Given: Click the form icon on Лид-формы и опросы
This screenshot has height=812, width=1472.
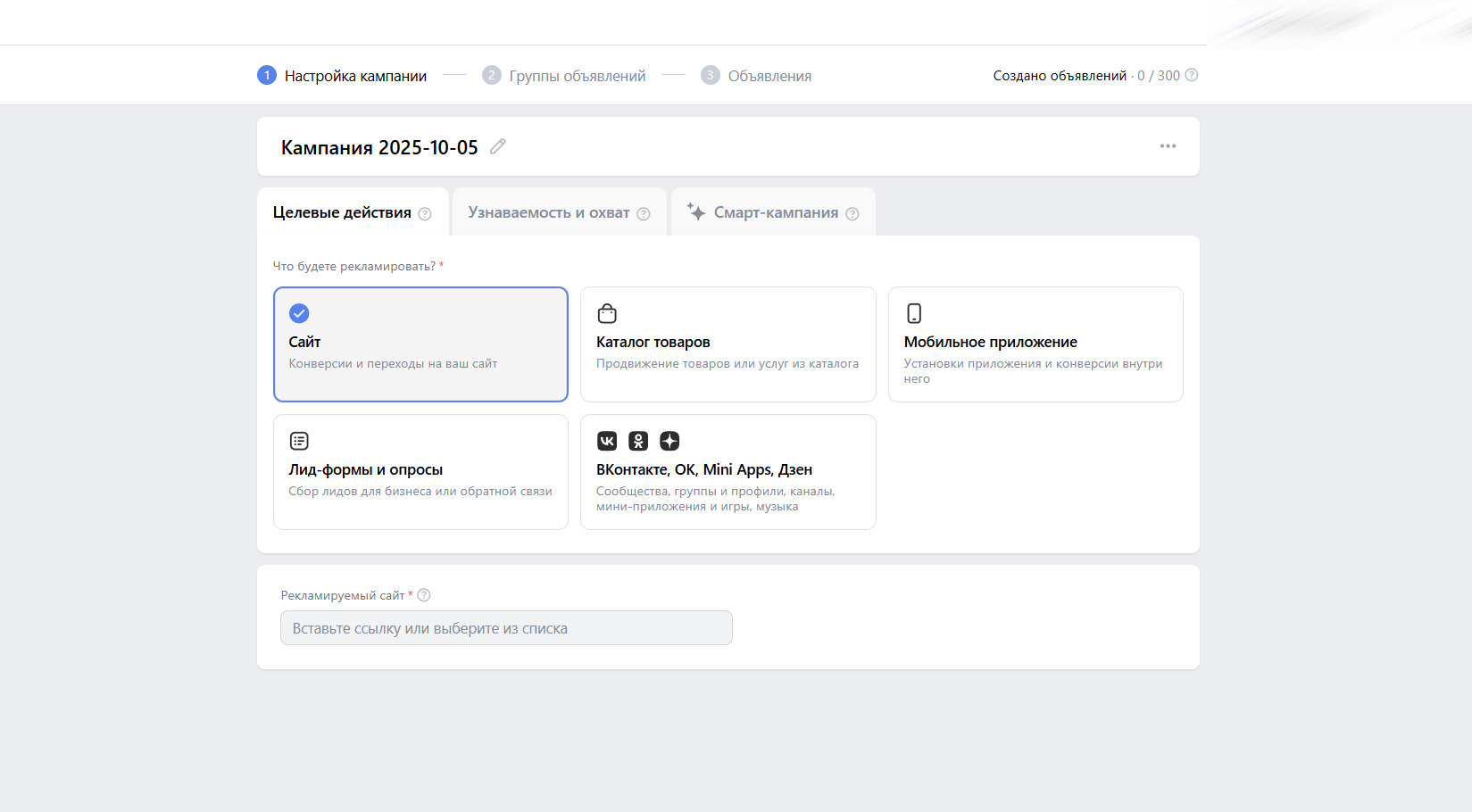Looking at the screenshot, I should pyautogui.click(x=299, y=440).
